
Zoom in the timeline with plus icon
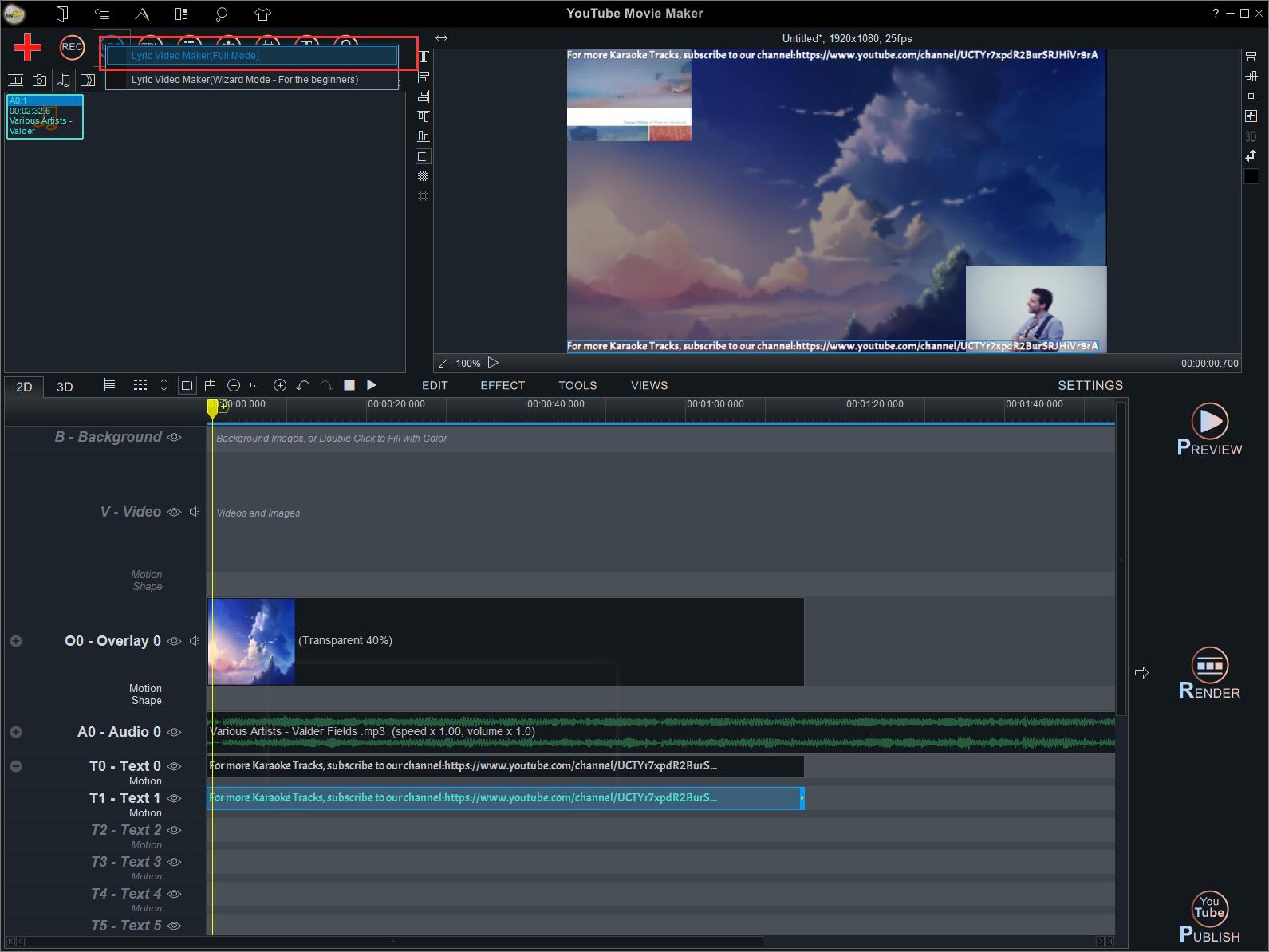coord(280,385)
